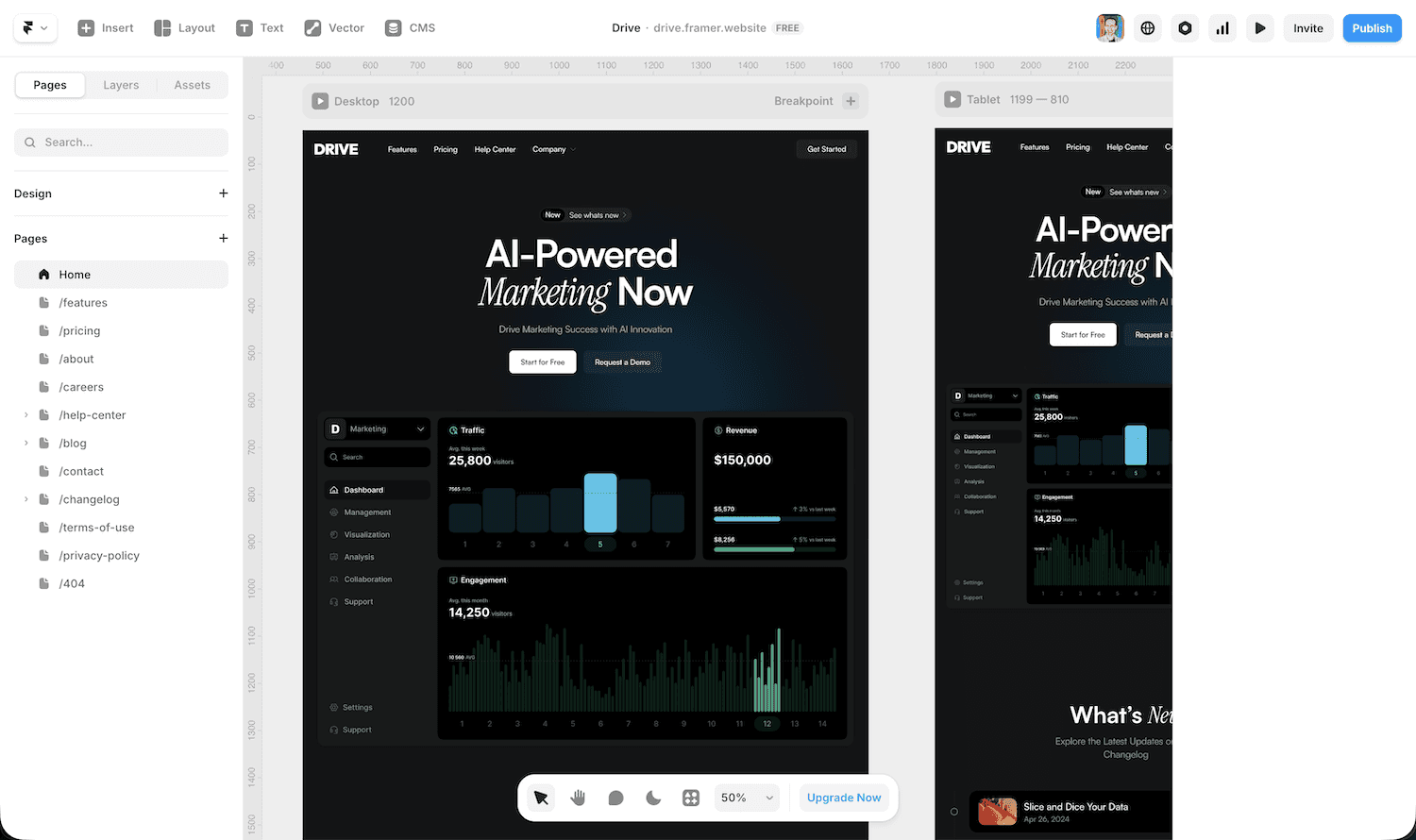Expand the /help-center page group
Screen dimensions: 1416x840
26,415
